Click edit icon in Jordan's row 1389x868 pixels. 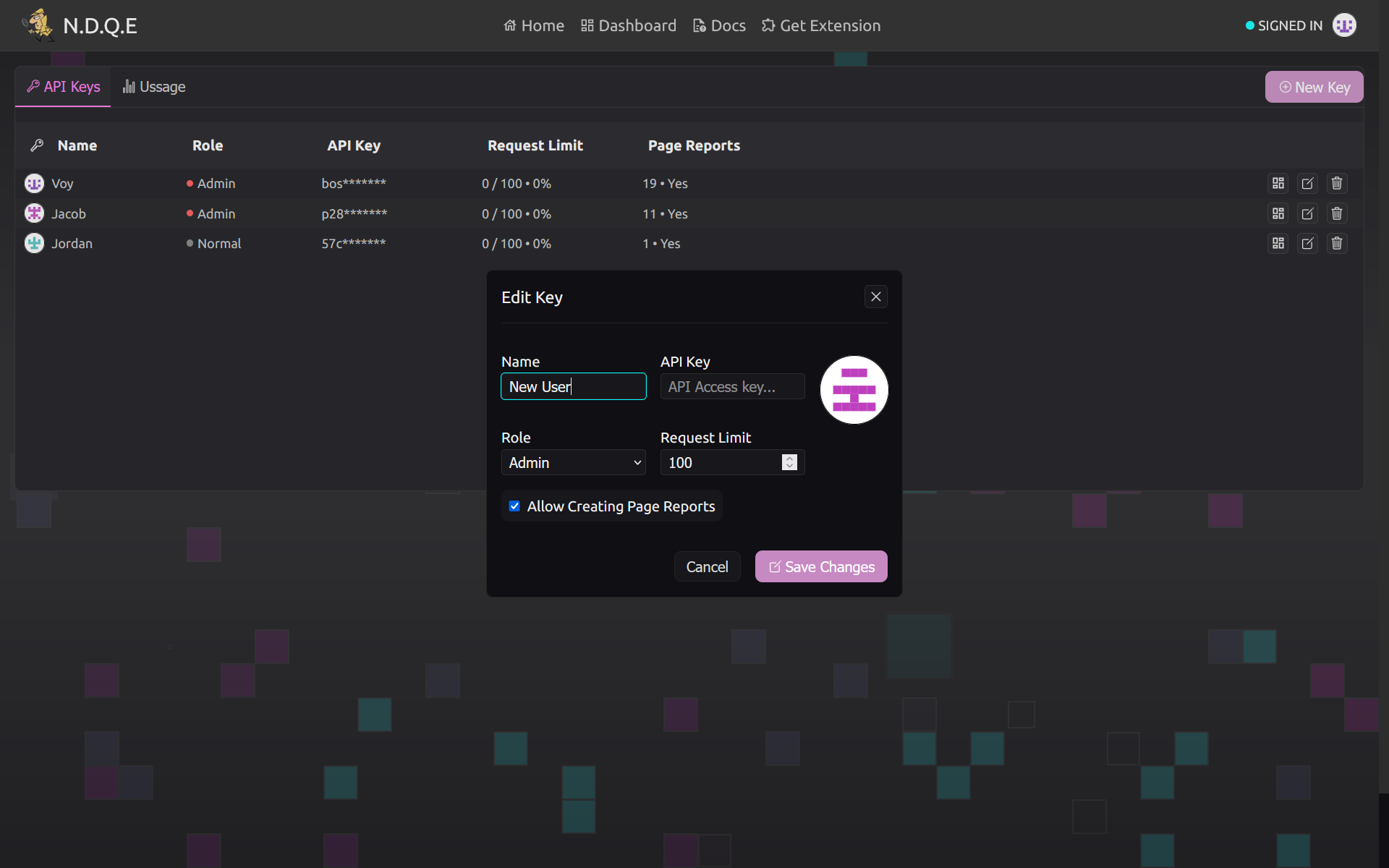coord(1307,244)
